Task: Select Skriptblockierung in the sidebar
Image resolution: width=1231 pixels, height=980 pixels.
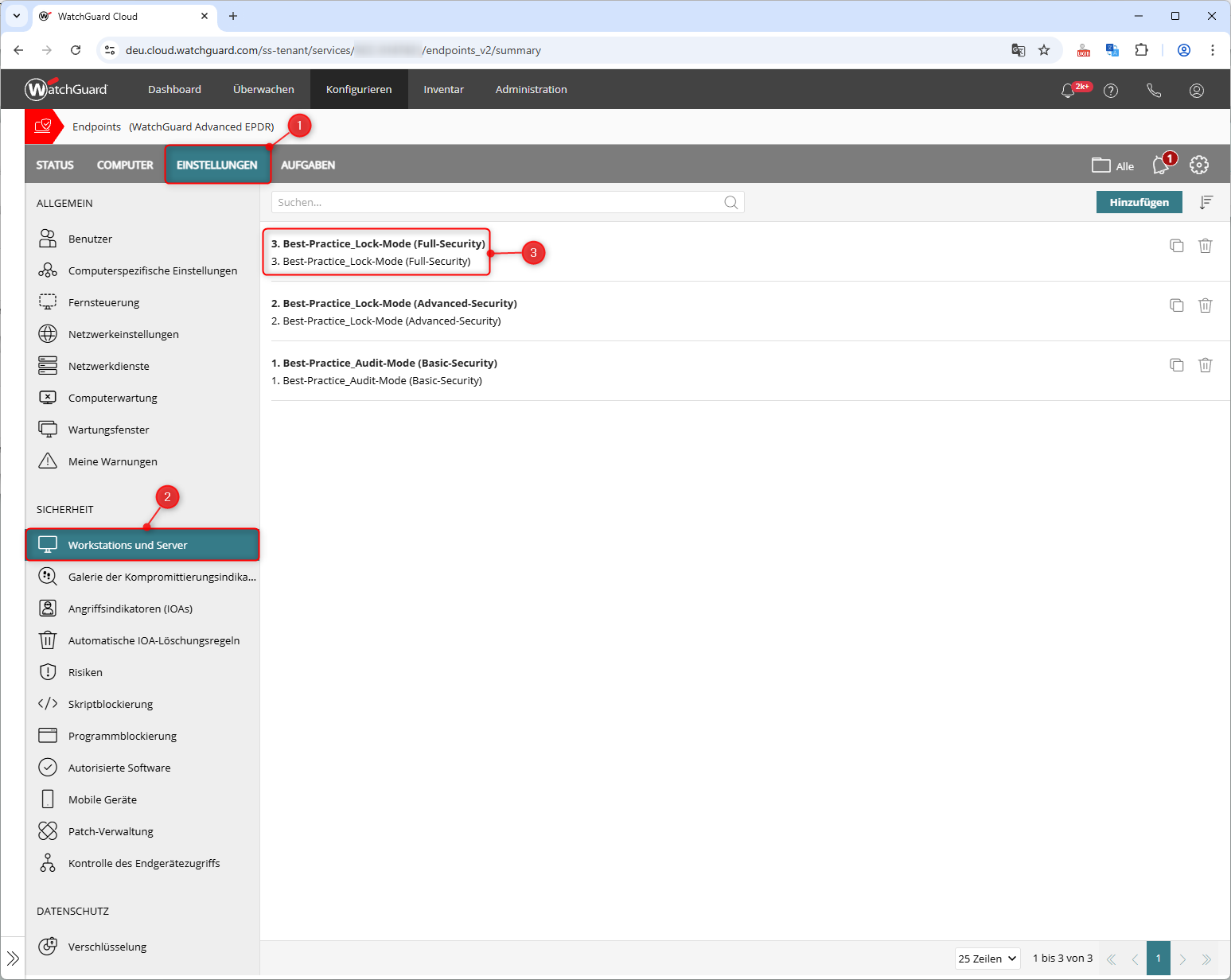Action: click(x=111, y=704)
